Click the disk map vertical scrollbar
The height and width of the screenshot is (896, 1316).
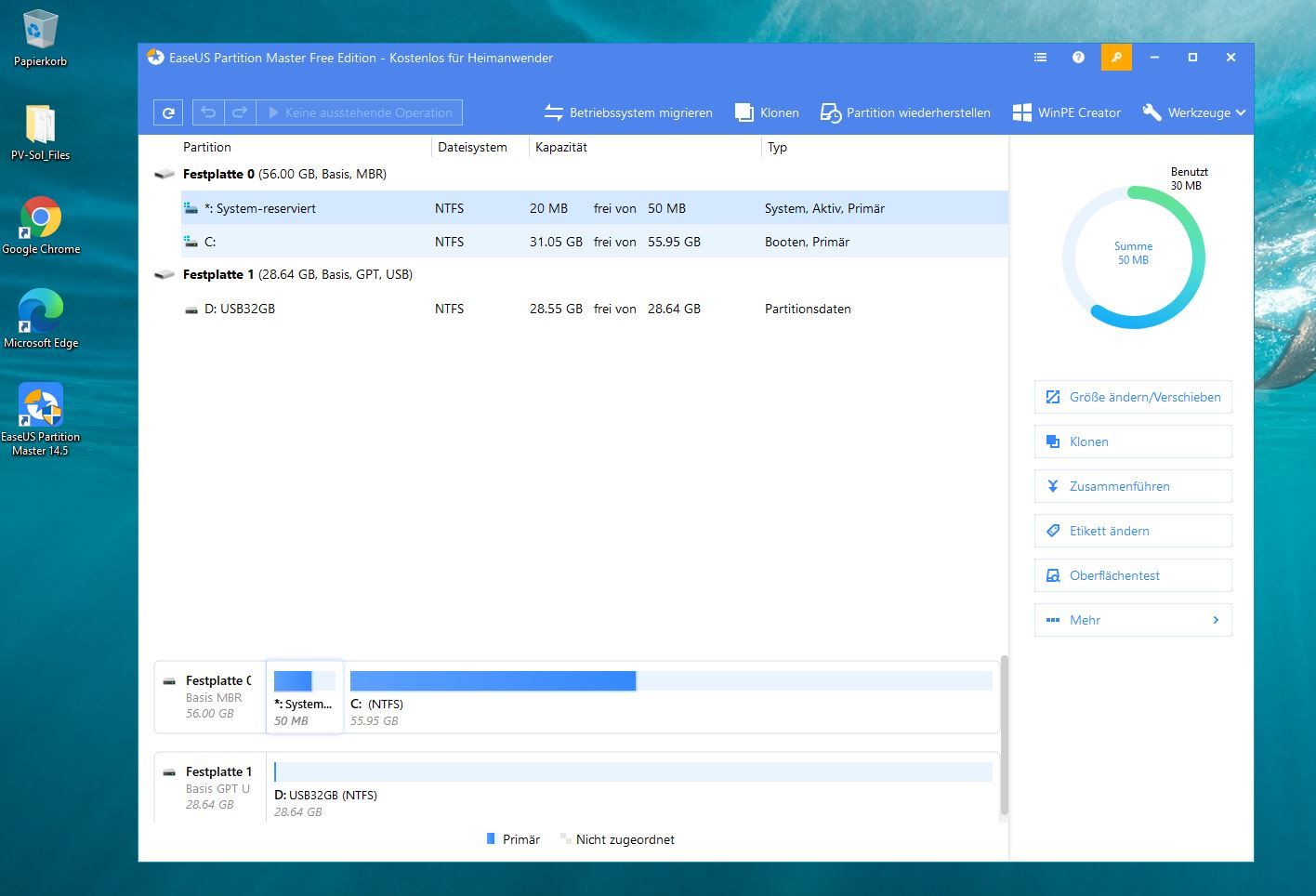pos(1004,736)
